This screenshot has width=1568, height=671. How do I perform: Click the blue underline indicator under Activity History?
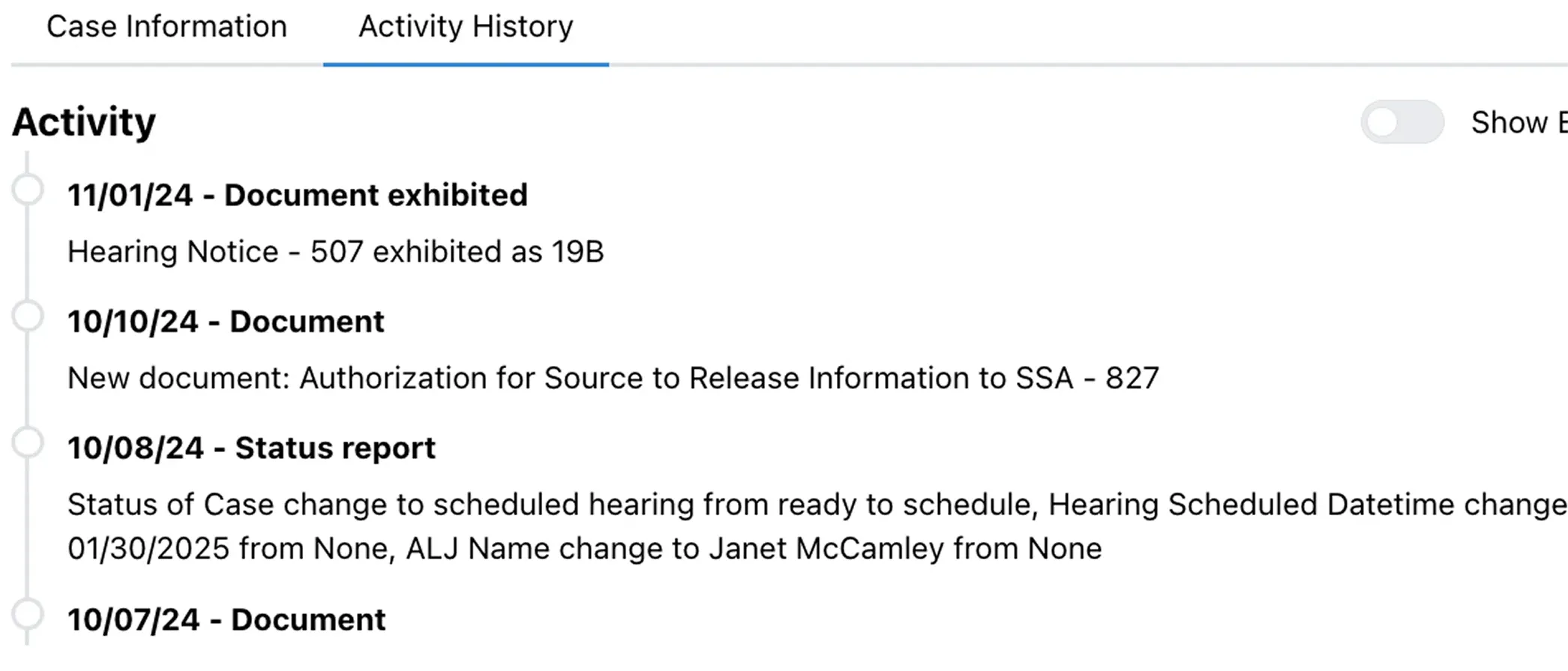pos(465,66)
